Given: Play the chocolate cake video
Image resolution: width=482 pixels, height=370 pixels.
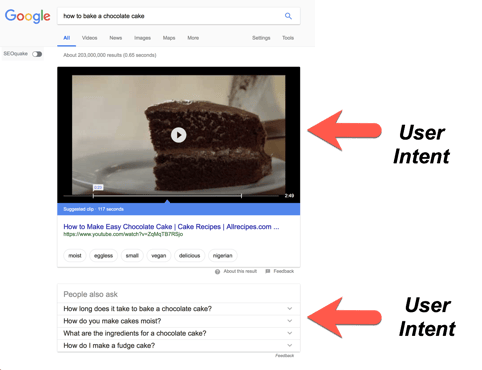Looking at the screenshot, I should [x=179, y=135].
